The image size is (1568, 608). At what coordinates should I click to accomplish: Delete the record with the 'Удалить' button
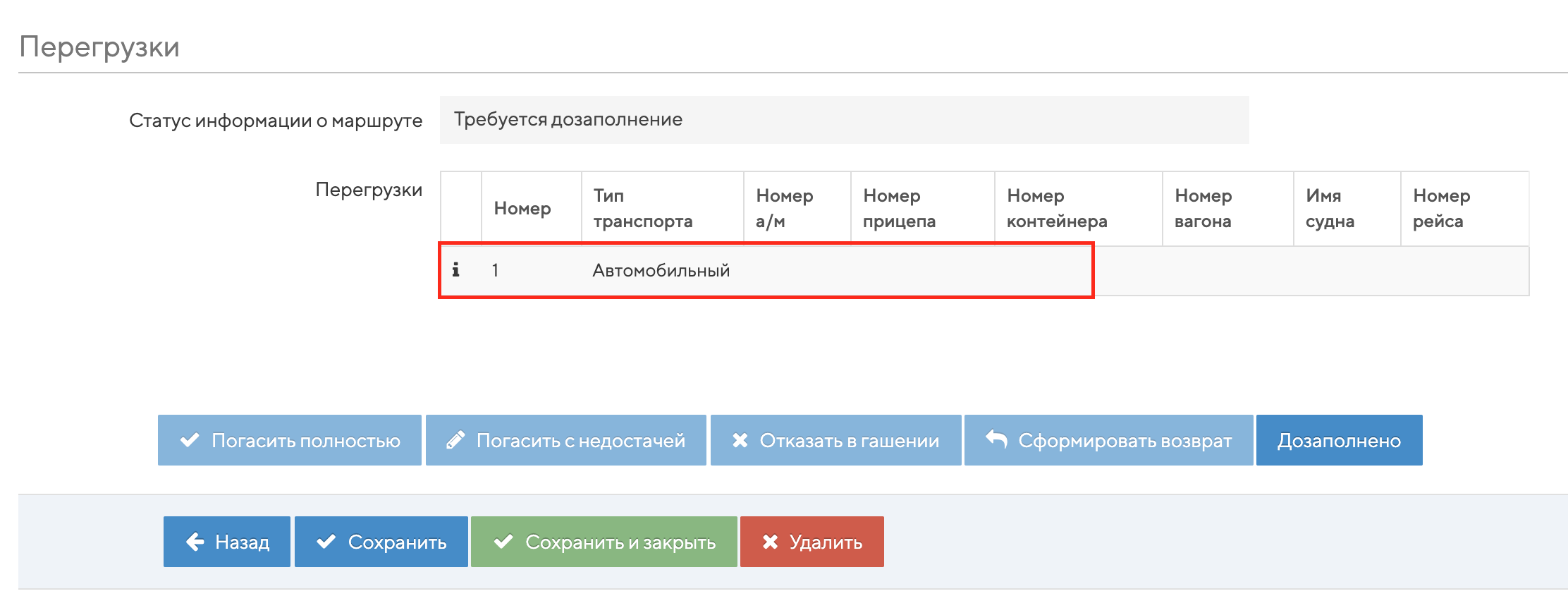[812, 542]
